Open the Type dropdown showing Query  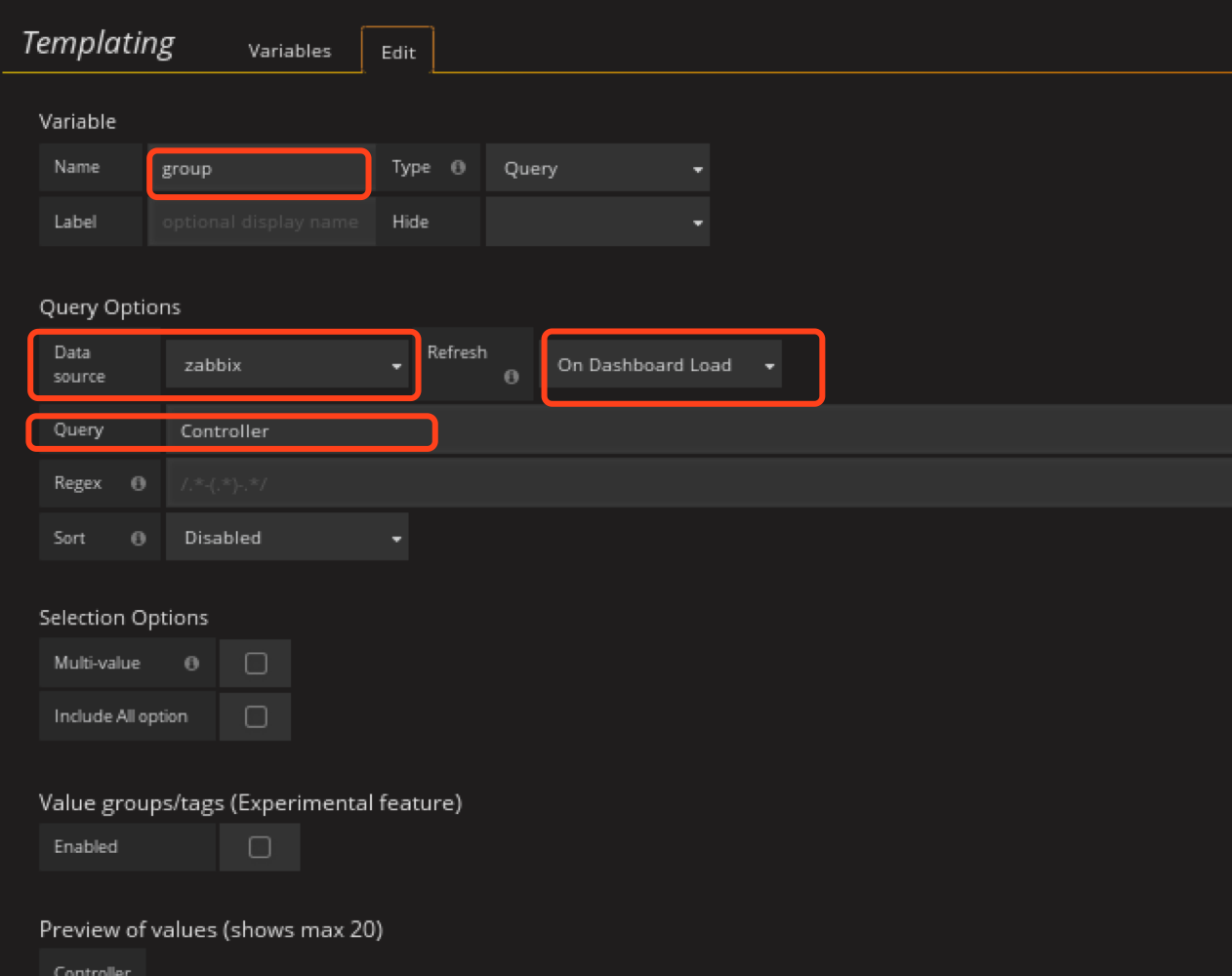point(597,169)
